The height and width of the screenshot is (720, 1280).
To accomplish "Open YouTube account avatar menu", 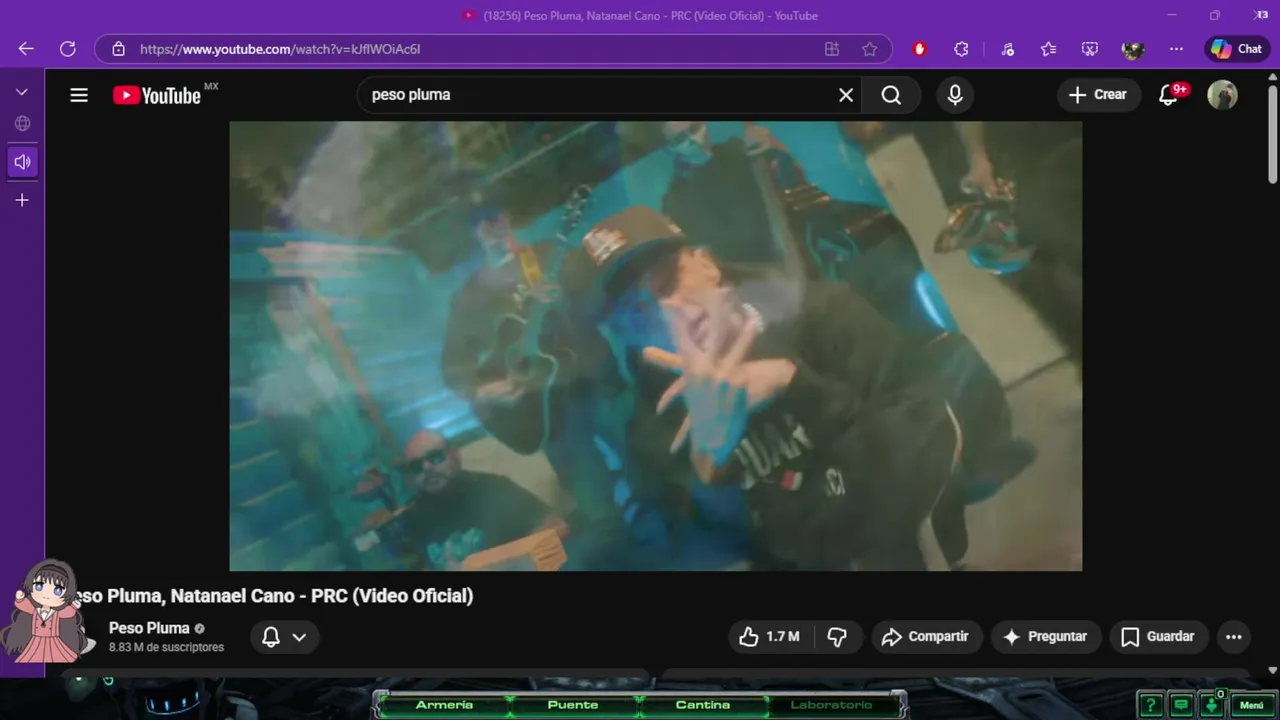I will click(x=1222, y=95).
